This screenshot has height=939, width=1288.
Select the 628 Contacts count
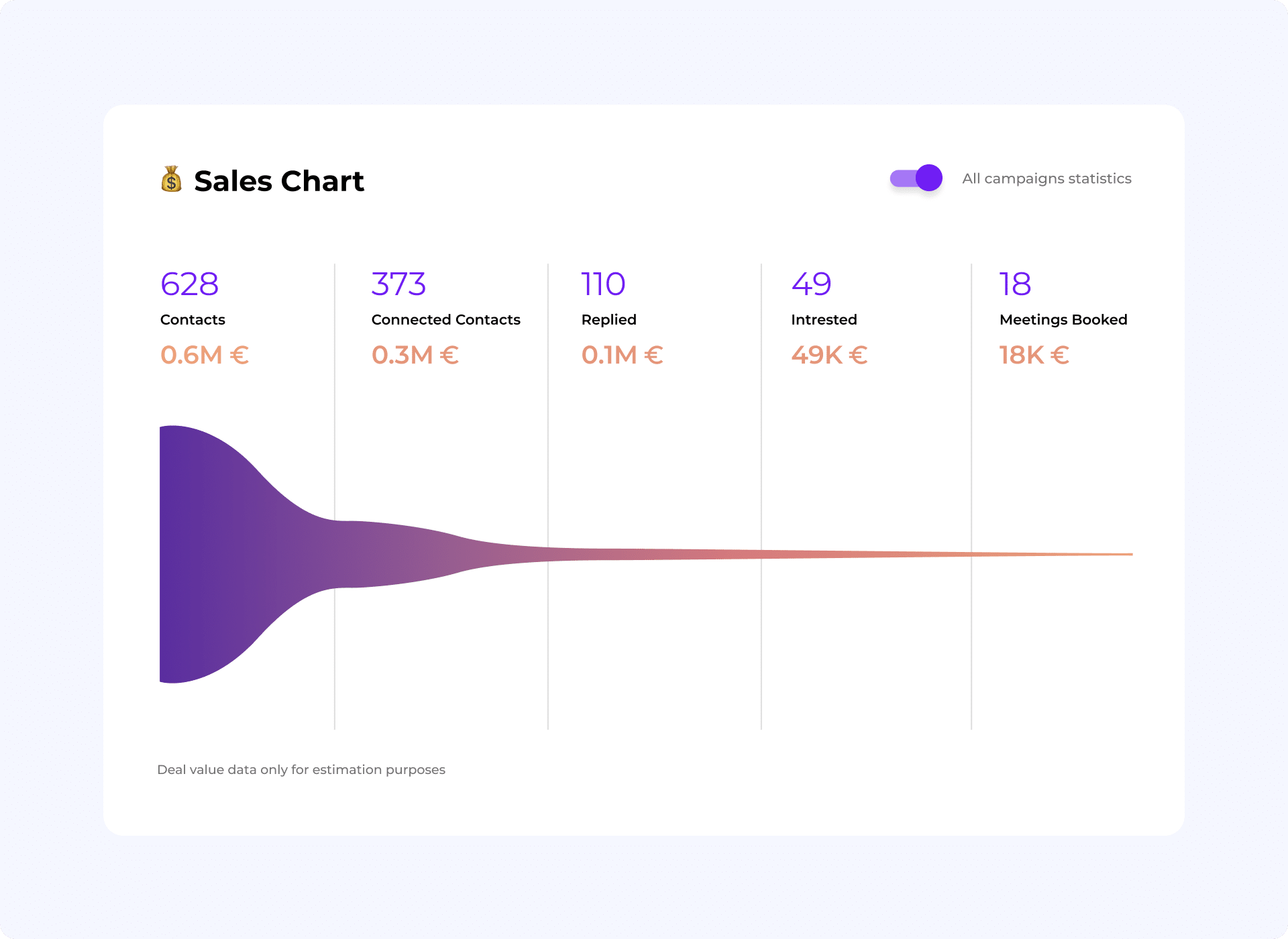tap(190, 284)
